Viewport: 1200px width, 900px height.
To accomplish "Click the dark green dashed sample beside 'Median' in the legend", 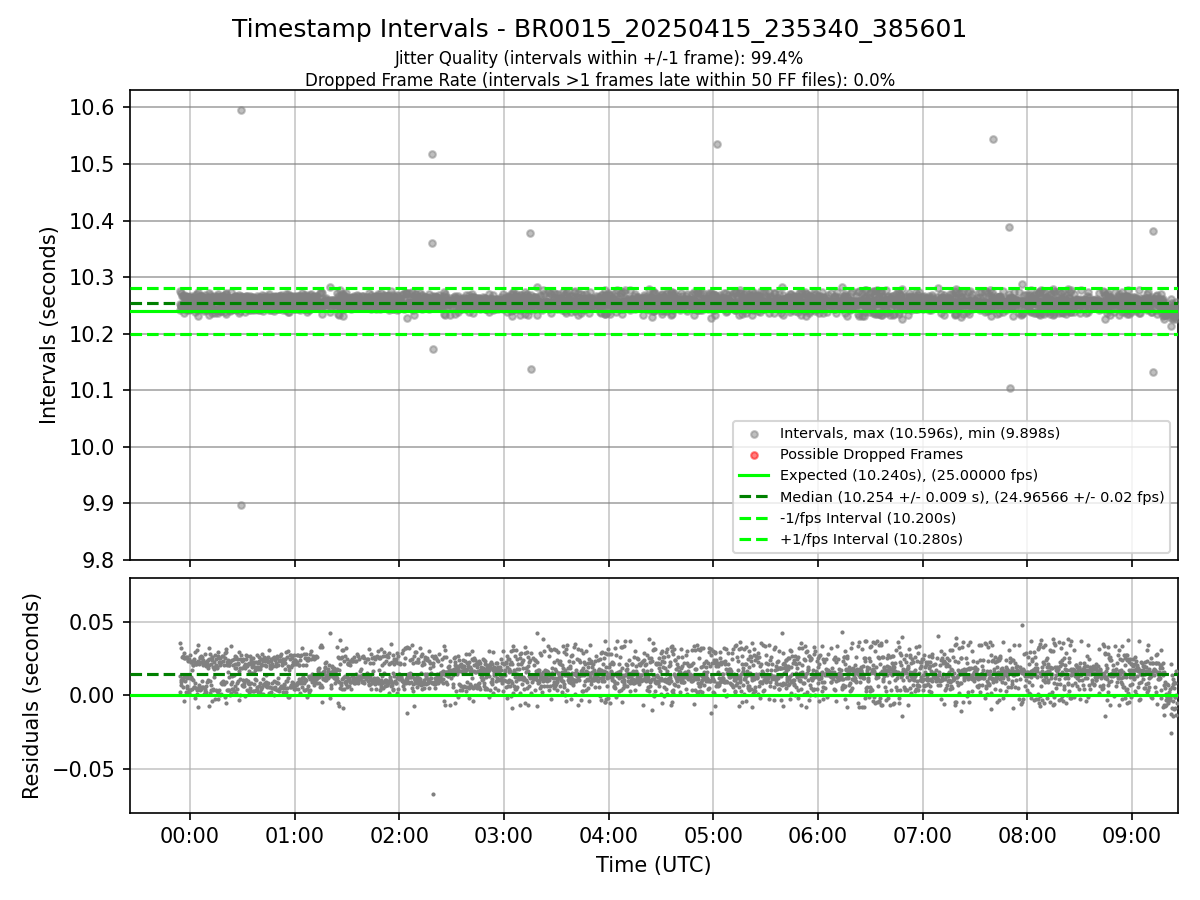I will click(x=755, y=497).
